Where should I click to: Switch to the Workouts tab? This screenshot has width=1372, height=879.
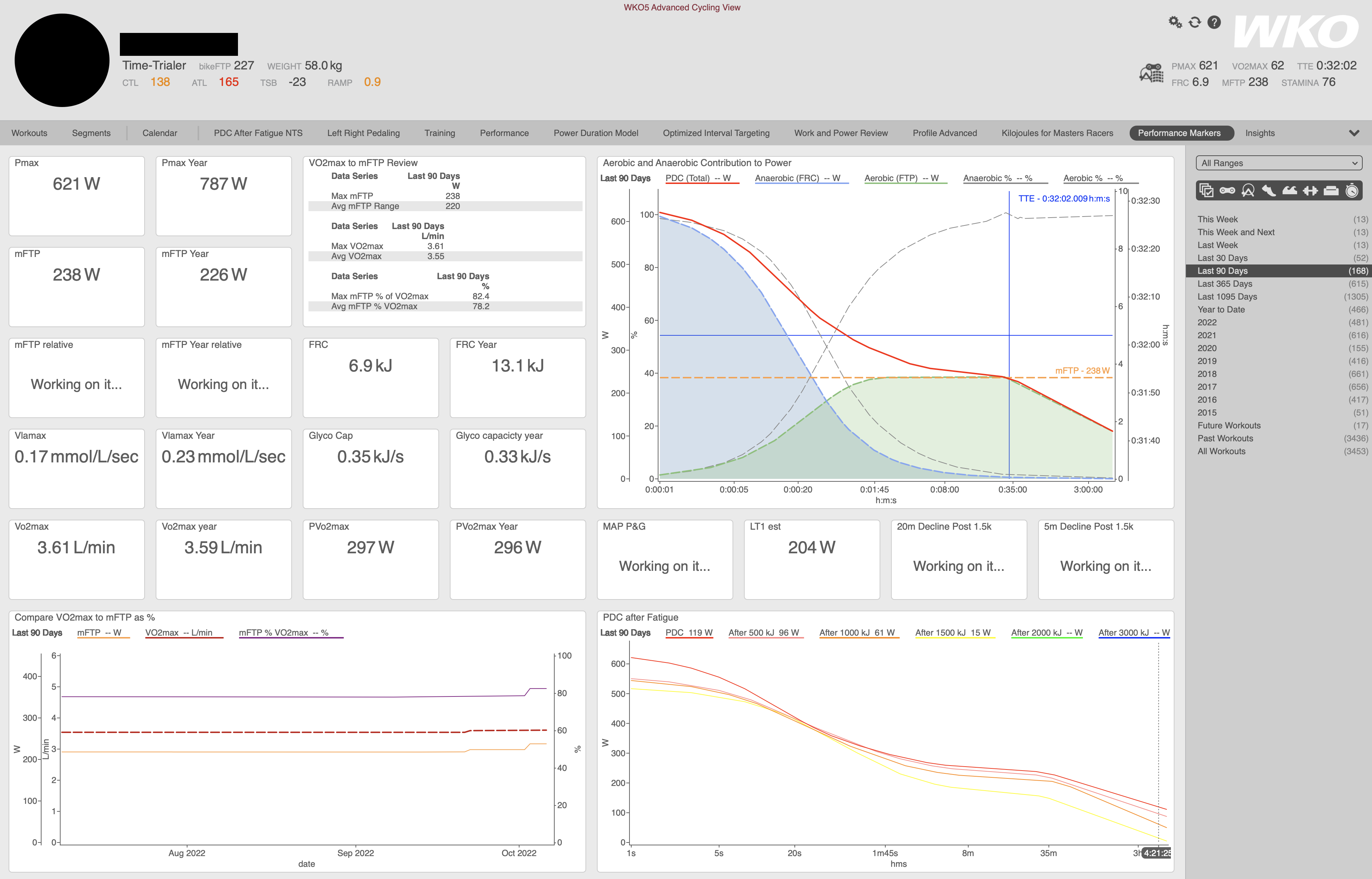pos(29,133)
